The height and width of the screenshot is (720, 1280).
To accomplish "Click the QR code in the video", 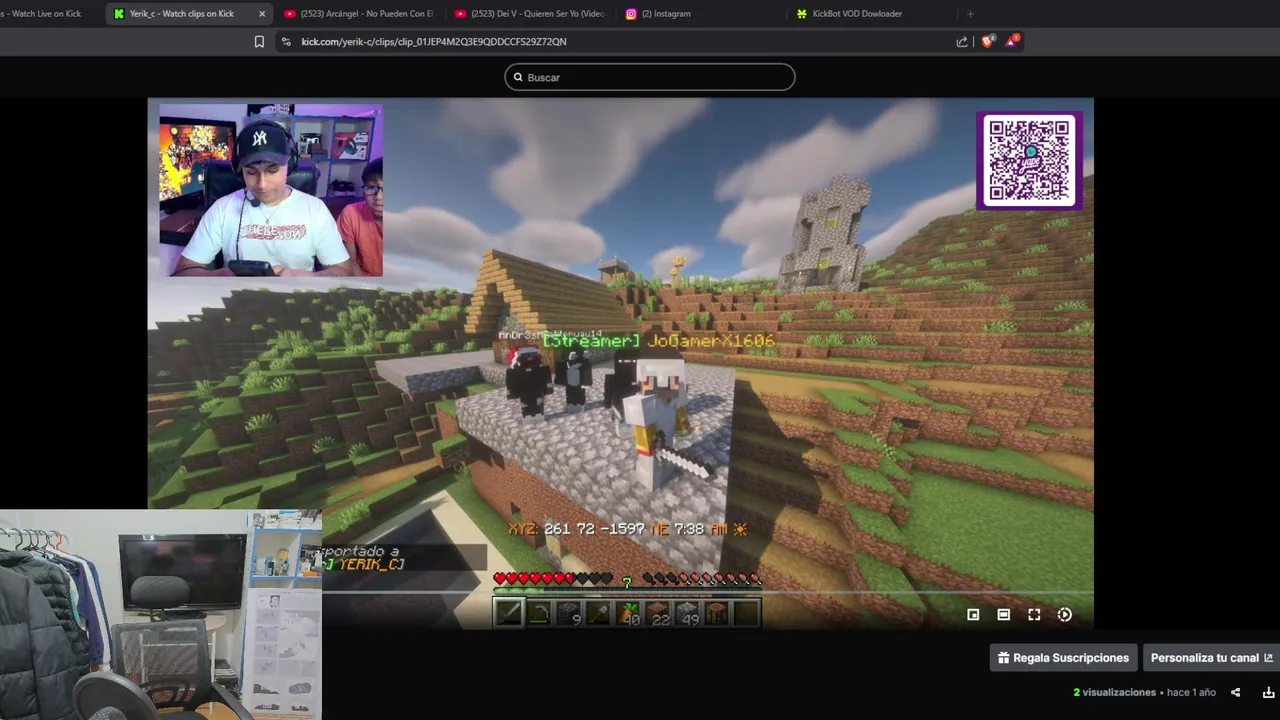I will (1029, 161).
